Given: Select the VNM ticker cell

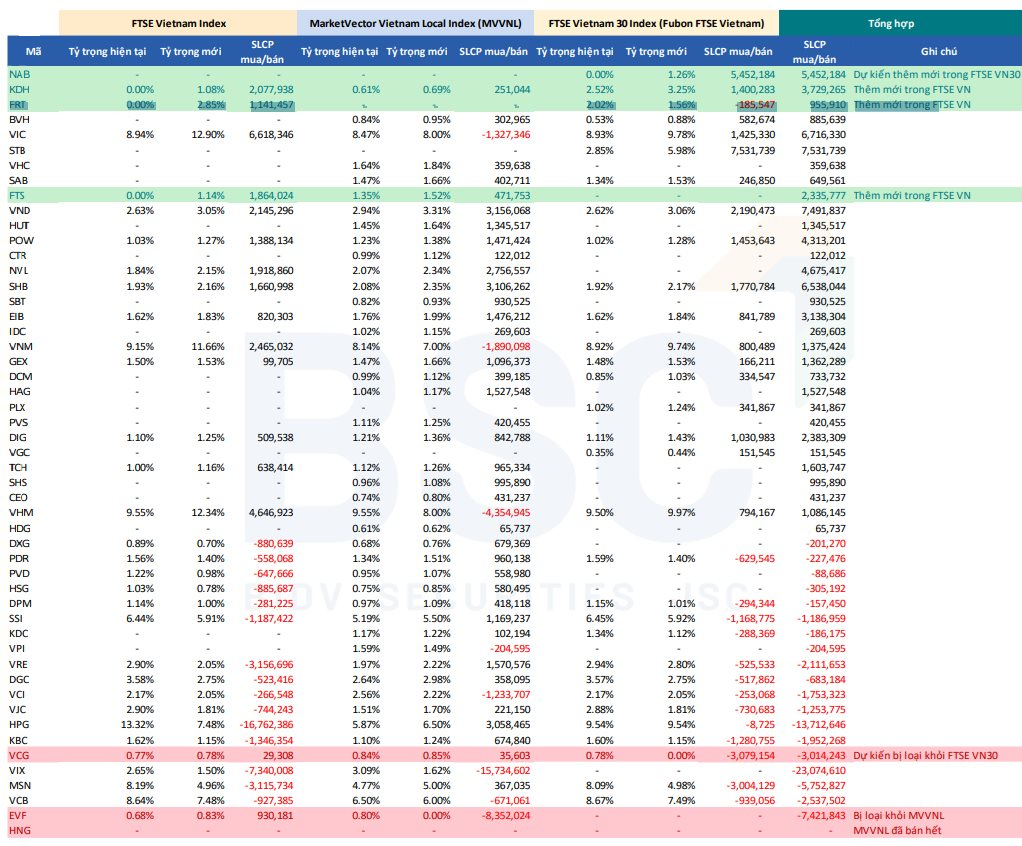Looking at the screenshot, I should 20,345.
